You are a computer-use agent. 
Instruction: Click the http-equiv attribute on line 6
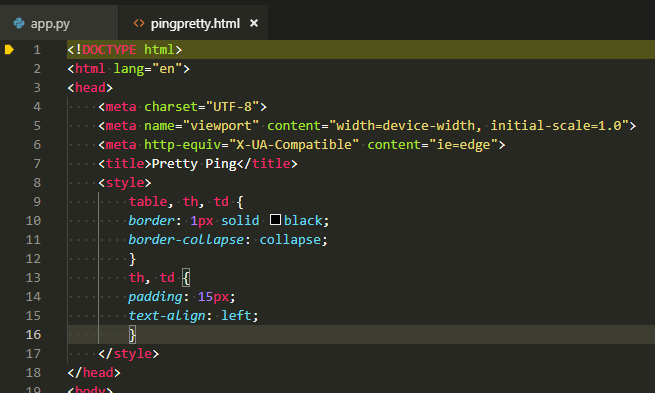pos(183,145)
